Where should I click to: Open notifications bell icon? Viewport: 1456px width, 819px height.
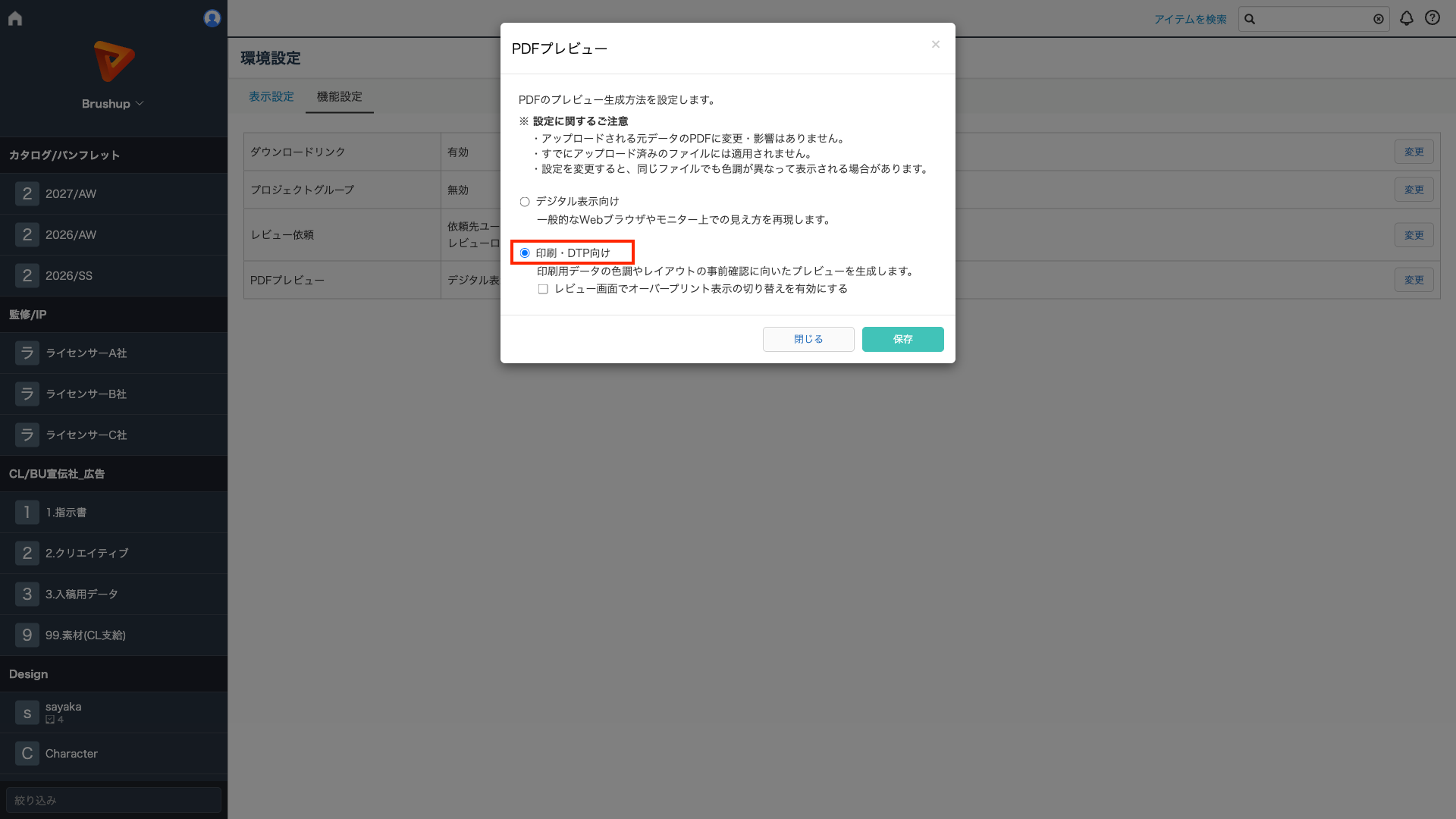tap(1407, 18)
